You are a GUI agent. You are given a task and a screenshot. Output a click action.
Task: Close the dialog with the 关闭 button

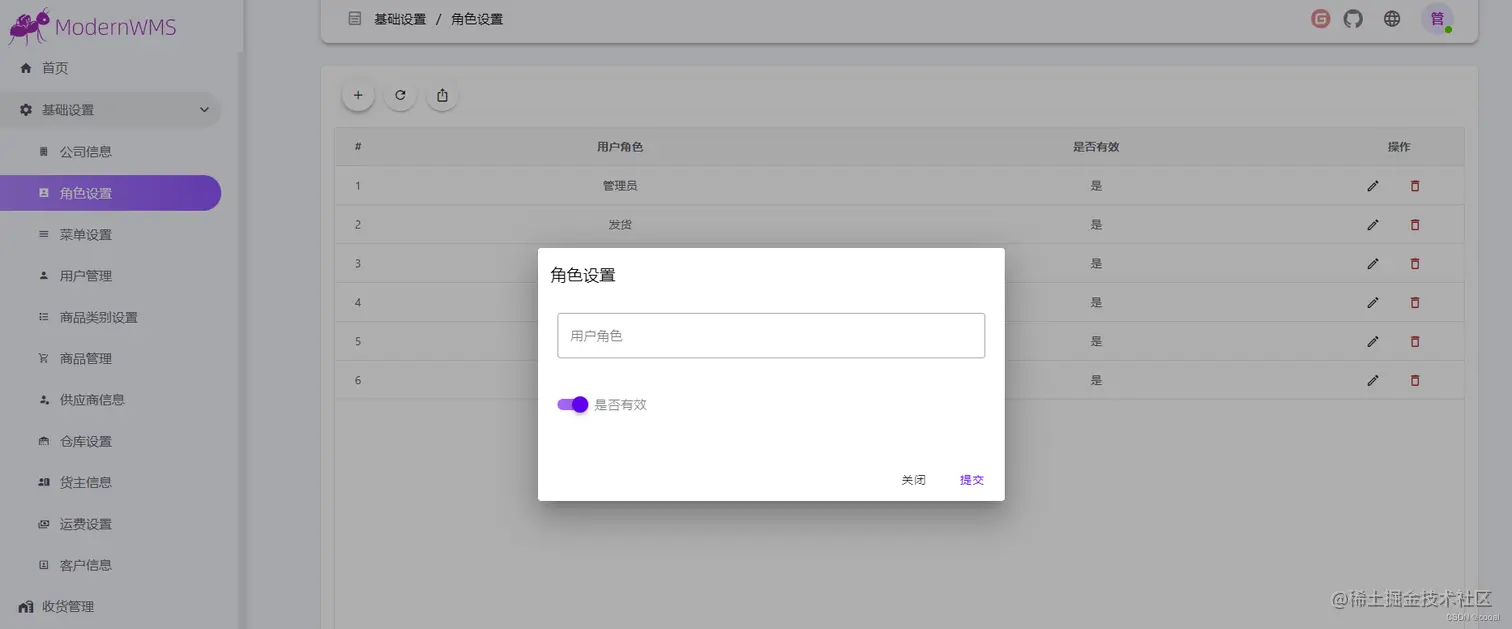click(x=912, y=480)
